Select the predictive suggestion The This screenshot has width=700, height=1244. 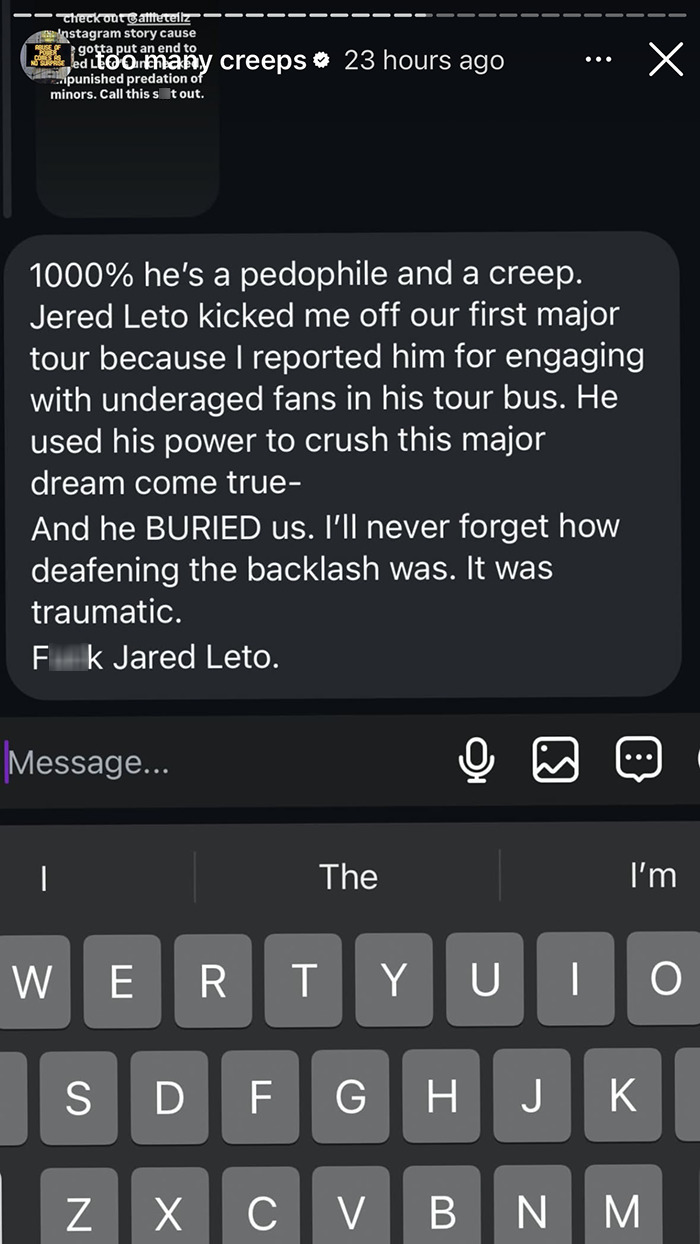pyautogui.click(x=348, y=876)
